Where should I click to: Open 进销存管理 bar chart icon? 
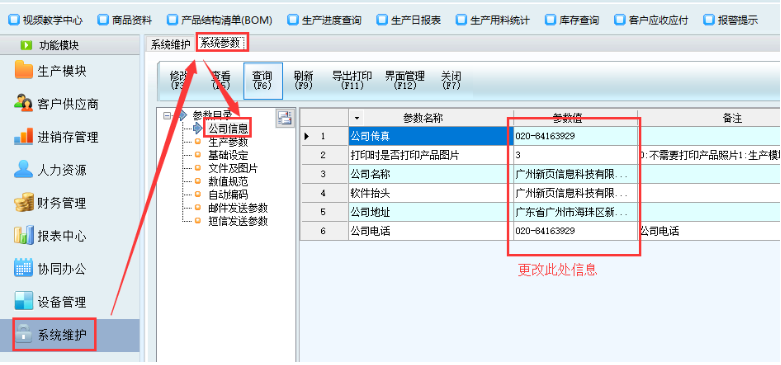[23, 136]
